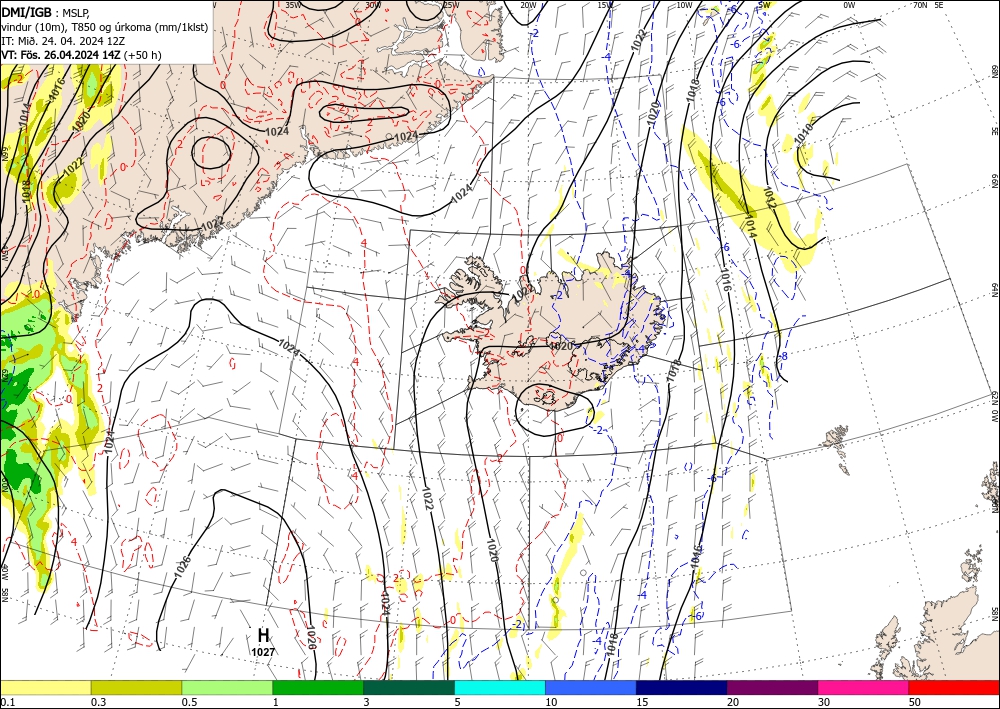This screenshot has height=709, width=1000.
Task: Click the 'VT: Fös. 26.04.2024 14Z (+50 h)' line
Action: click(x=81, y=55)
